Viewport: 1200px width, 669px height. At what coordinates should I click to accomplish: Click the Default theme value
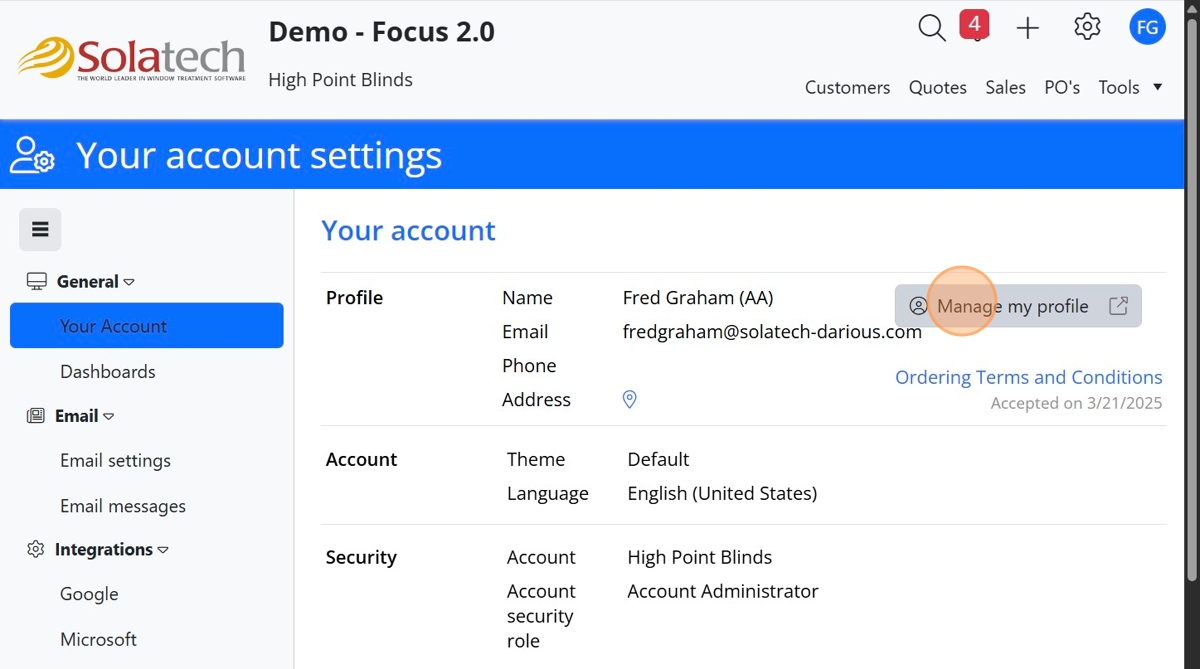(658, 460)
